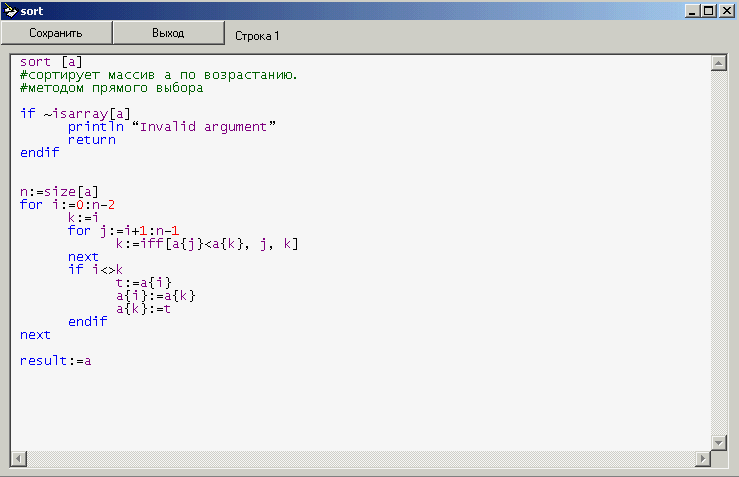Maximize the sort window

point(708,11)
